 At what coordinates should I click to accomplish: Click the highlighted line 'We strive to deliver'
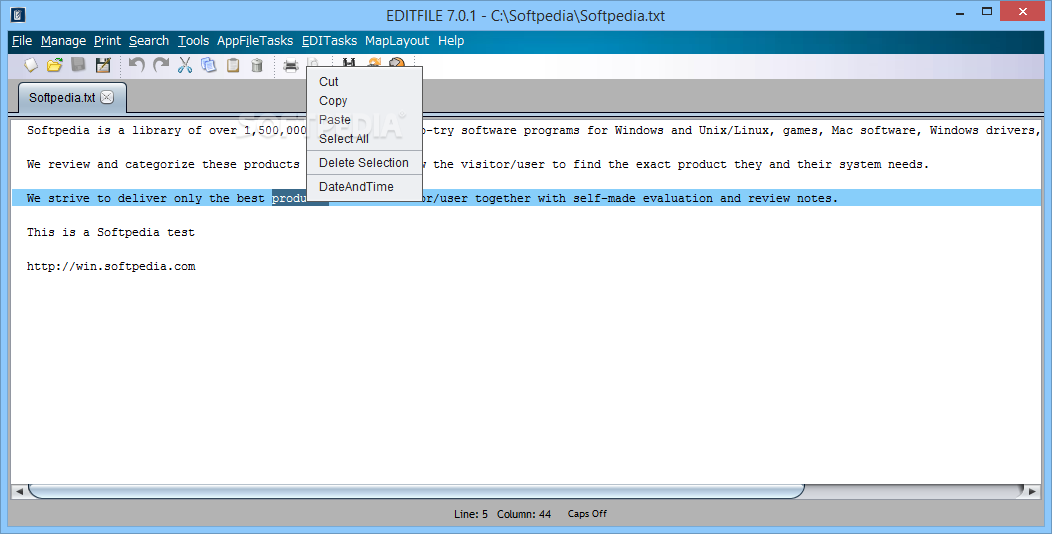pos(527,198)
